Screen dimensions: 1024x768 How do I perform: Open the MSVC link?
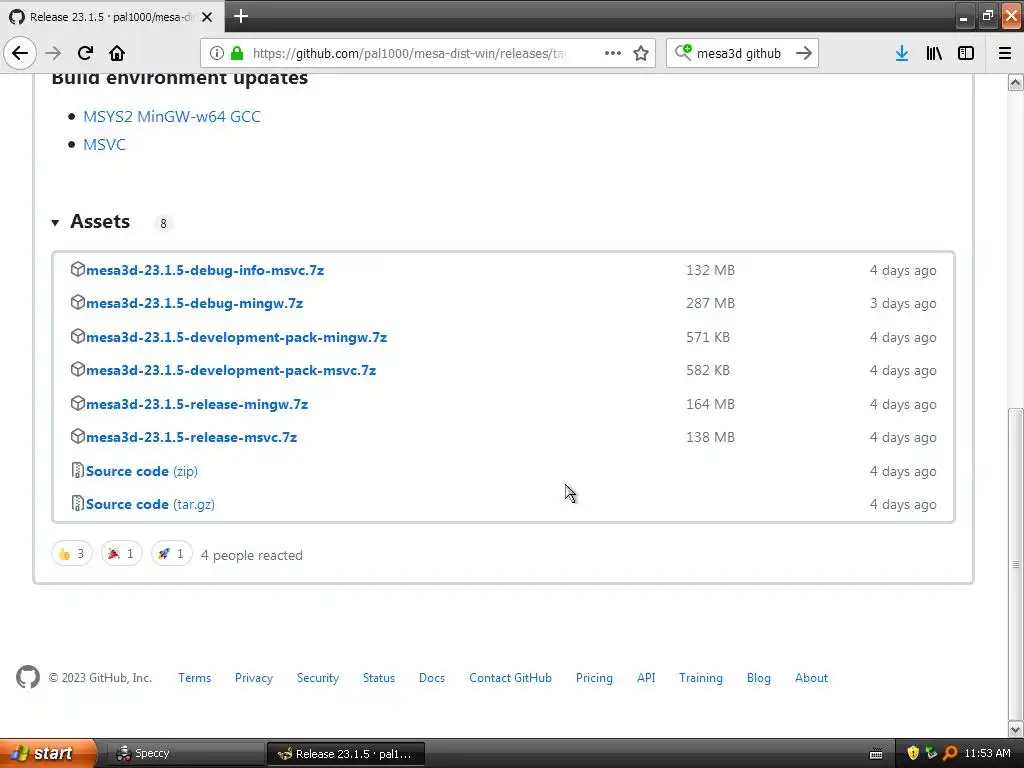104,144
